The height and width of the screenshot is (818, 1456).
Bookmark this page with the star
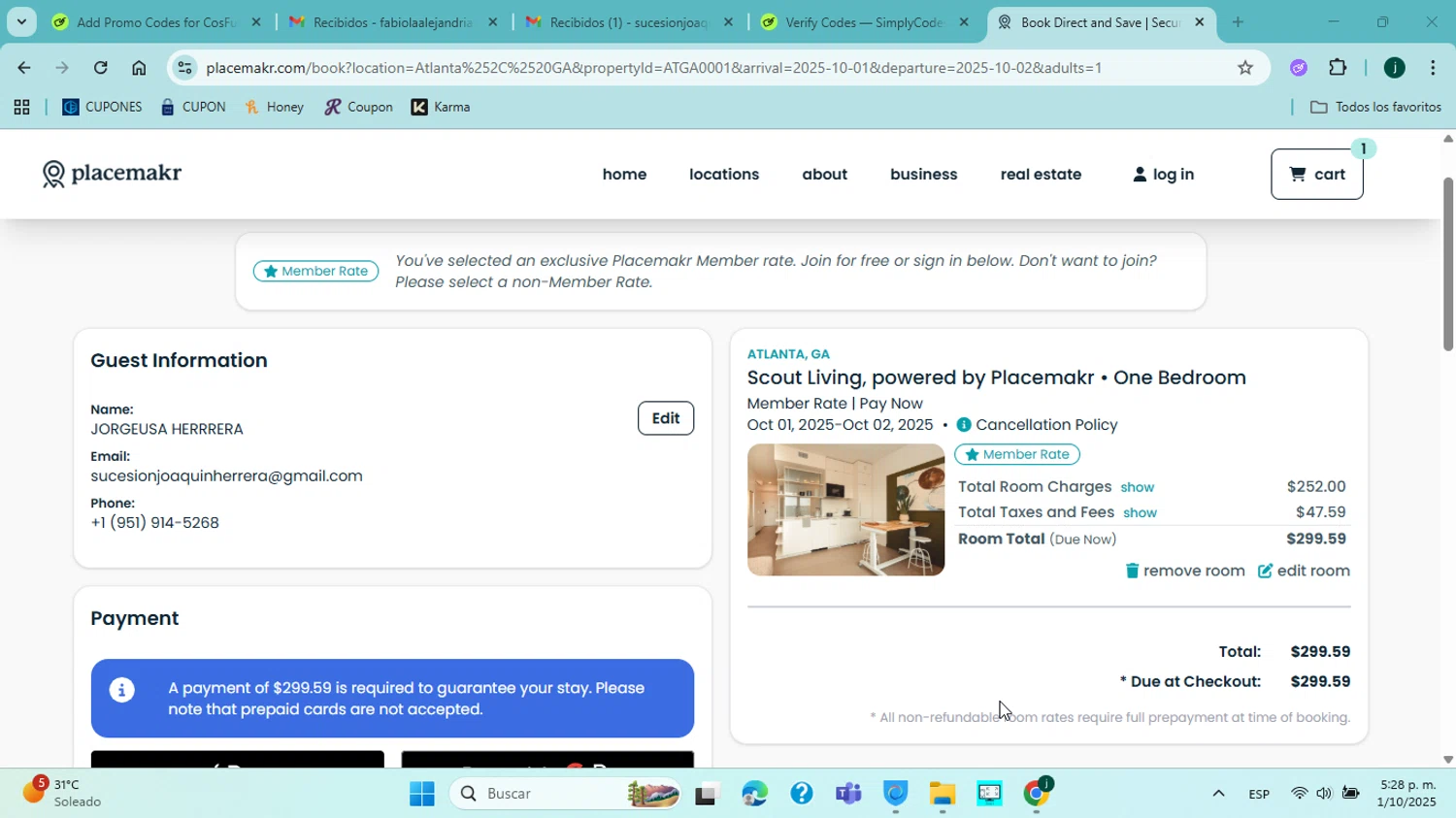(x=1245, y=67)
